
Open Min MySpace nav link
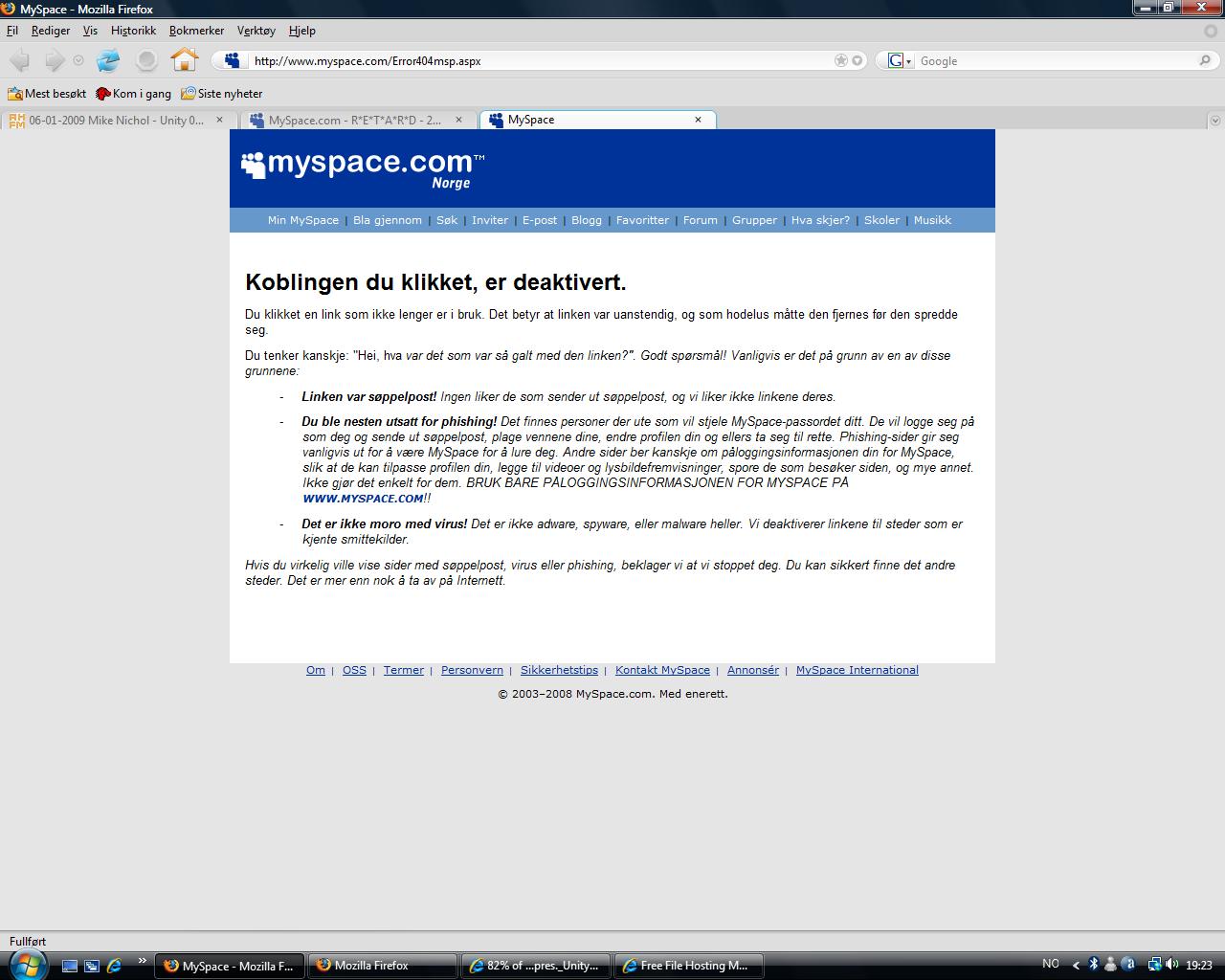[x=303, y=220]
